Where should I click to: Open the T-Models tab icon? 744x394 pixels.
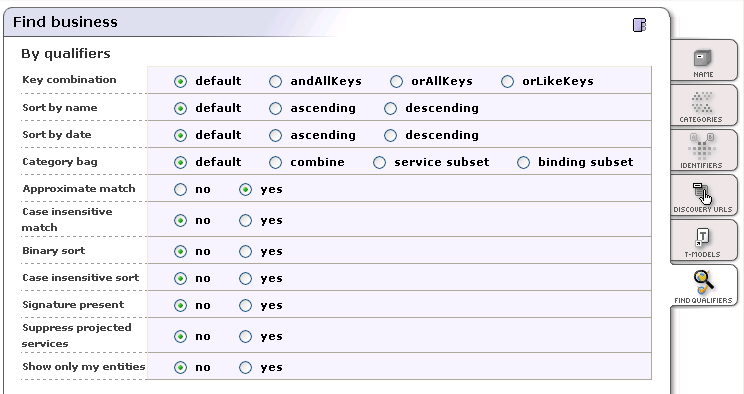point(702,237)
